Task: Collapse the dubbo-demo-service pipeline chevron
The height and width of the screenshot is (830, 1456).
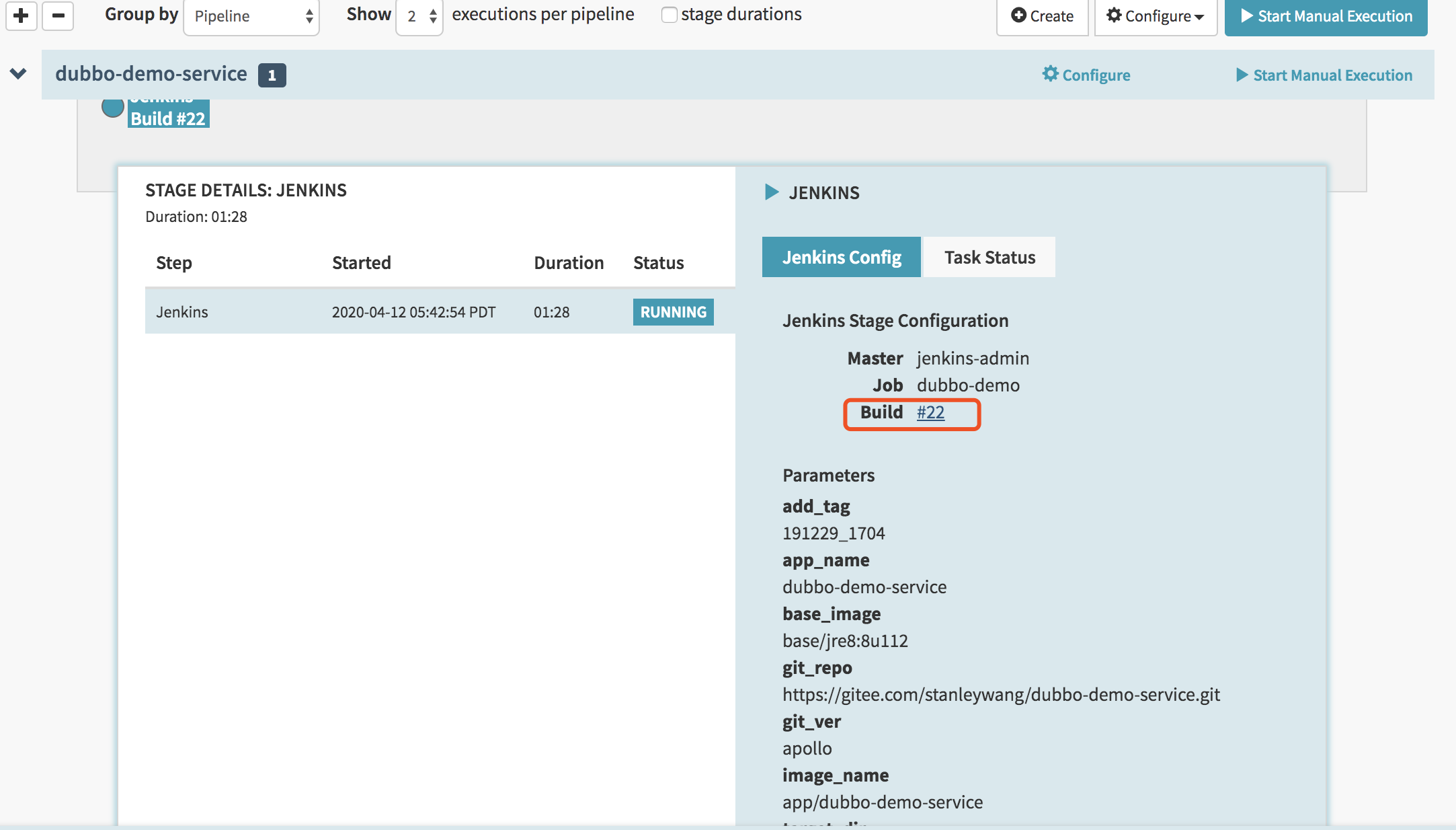Action: click(18, 73)
